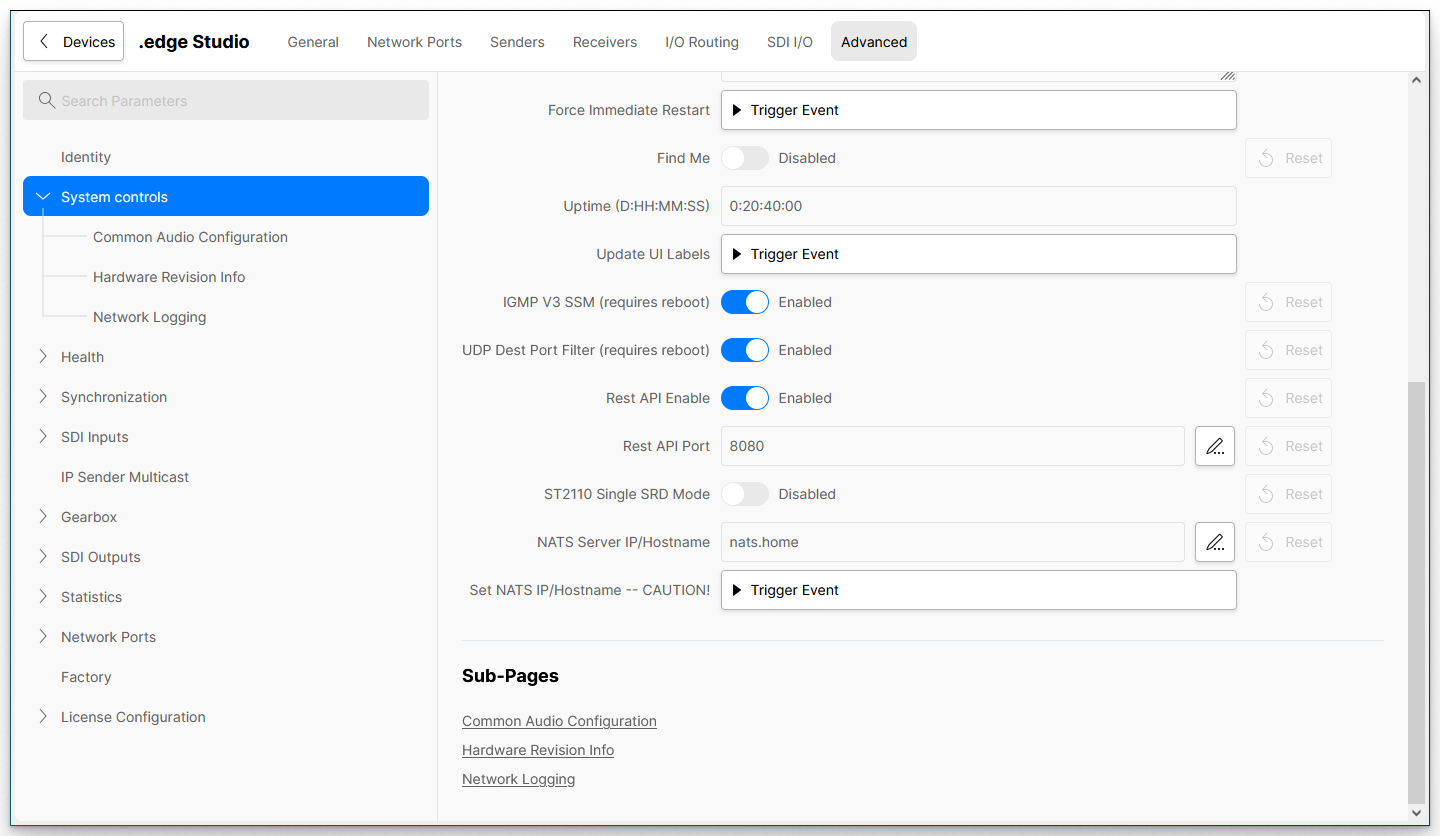
Task: Click the search magnifier in Search Parameters
Action: pyautogui.click(x=46, y=101)
